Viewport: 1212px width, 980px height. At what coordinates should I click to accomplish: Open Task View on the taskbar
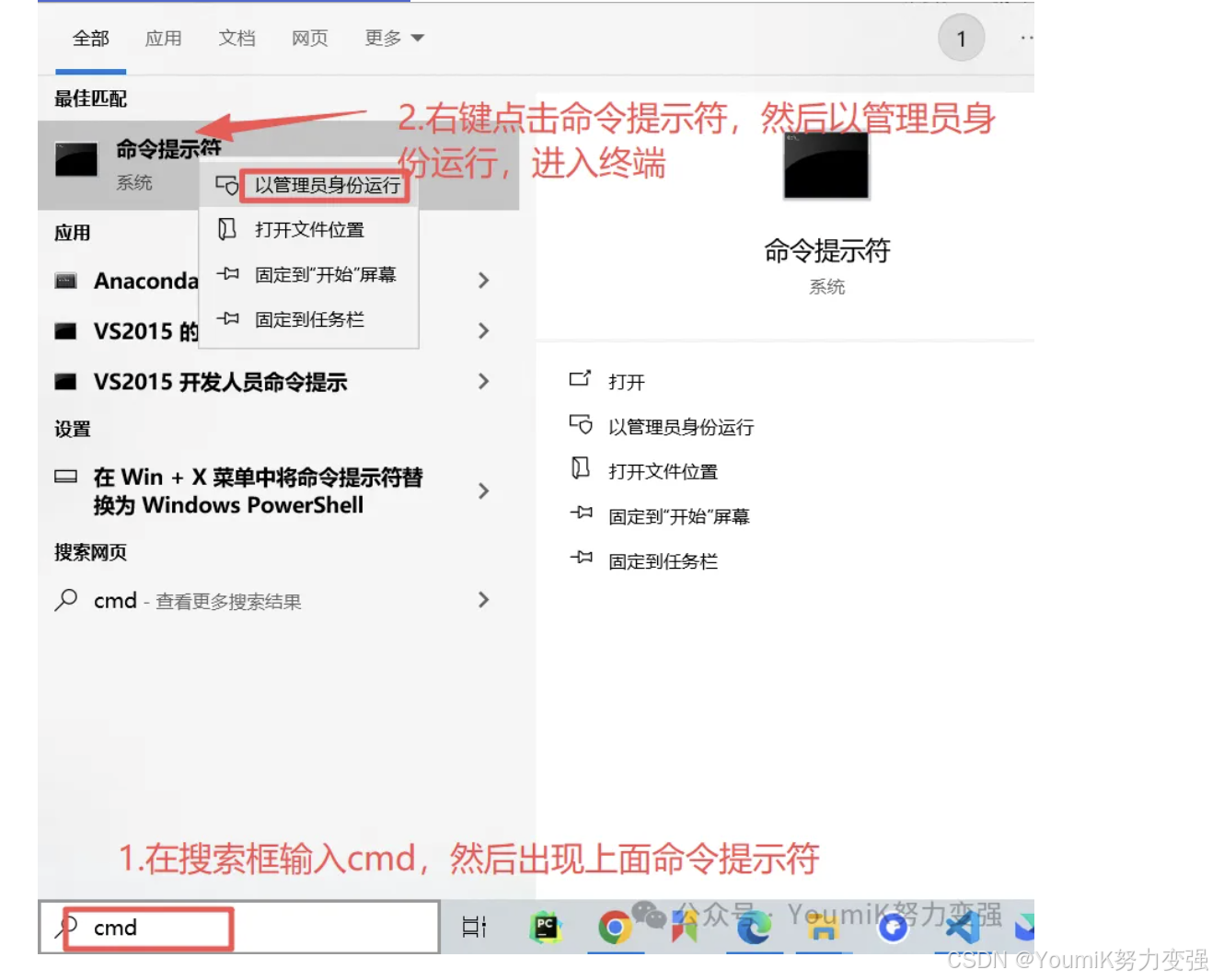point(474,928)
